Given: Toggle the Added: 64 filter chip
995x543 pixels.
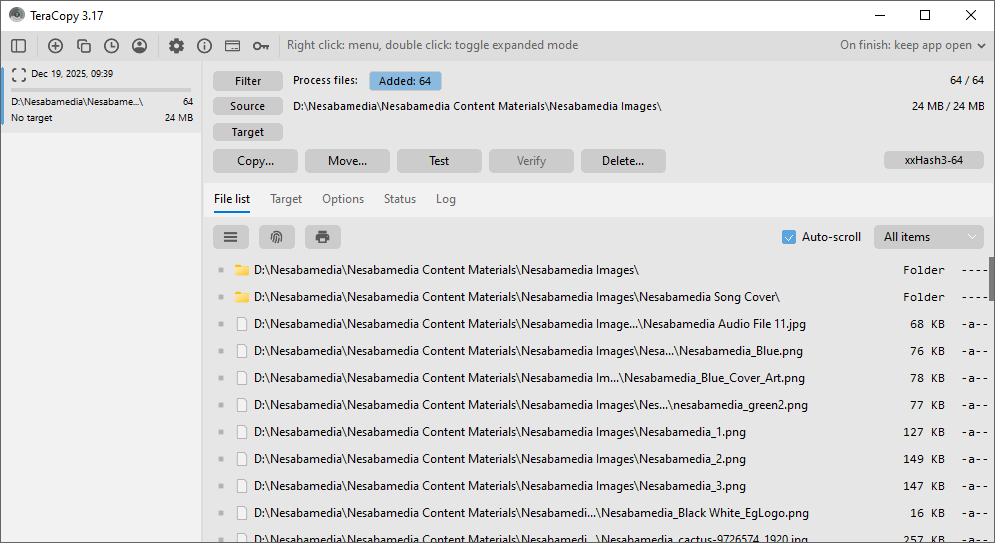Looking at the screenshot, I should coord(405,81).
